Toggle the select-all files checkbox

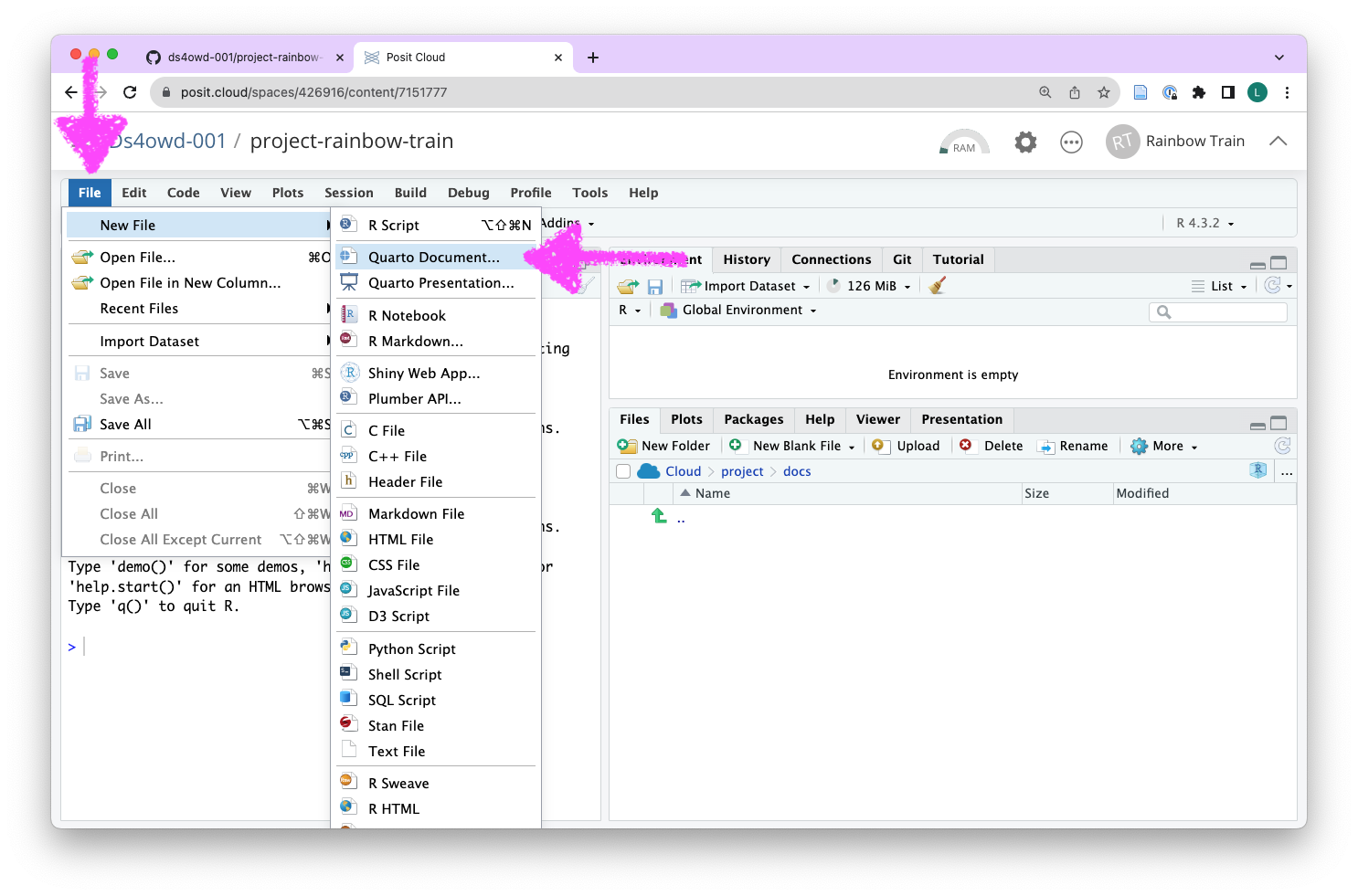(x=623, y=471)
